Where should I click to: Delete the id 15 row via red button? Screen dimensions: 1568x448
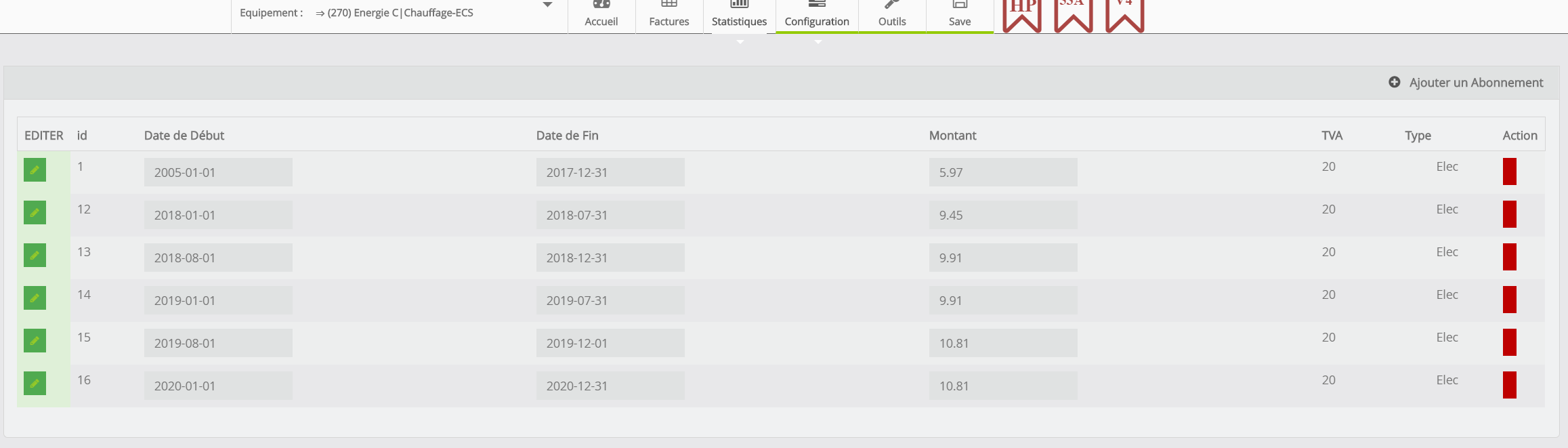click(1509, 342)
